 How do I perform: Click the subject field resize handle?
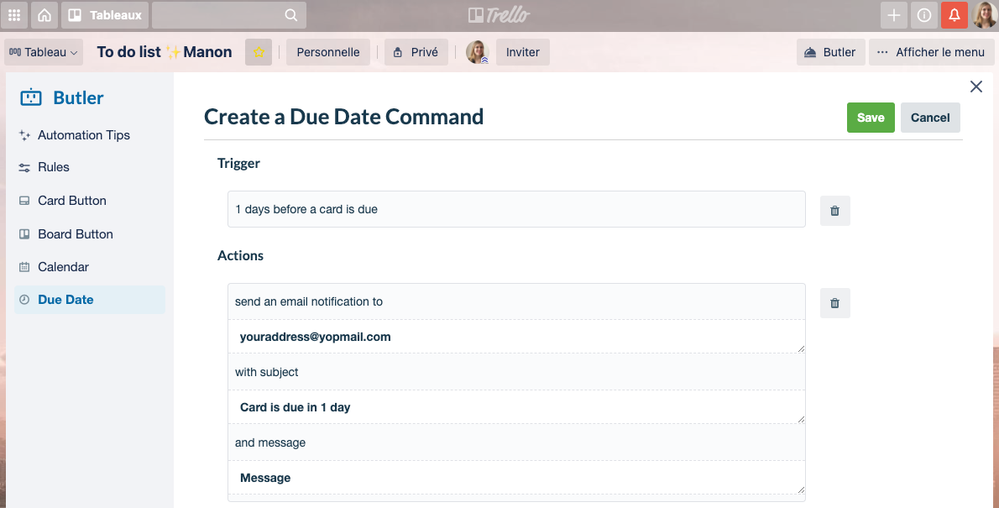(x=801, y=419)
